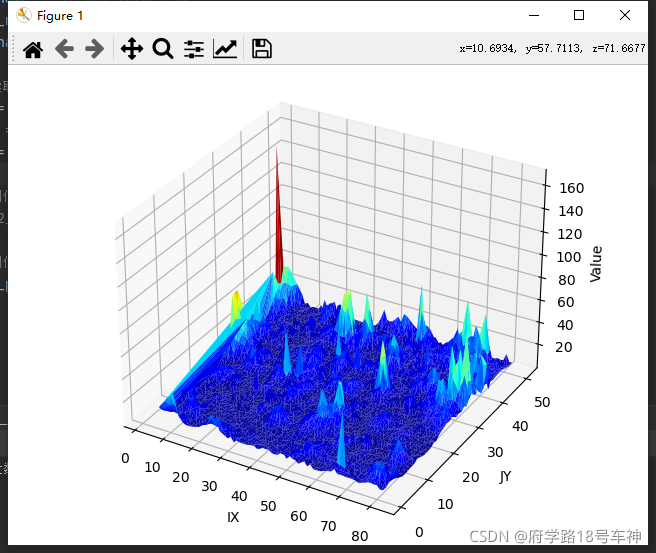Click the 80 tick on IX axis
Image resolution: width=656 pixels, height=553 pixels.
360,536
